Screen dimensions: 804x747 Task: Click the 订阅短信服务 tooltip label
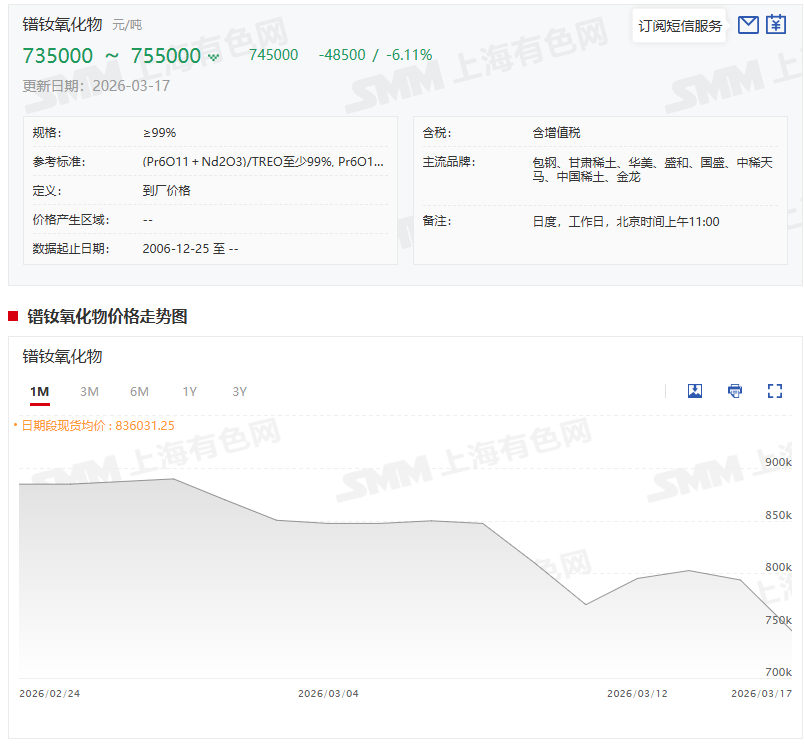pos(680,26)
